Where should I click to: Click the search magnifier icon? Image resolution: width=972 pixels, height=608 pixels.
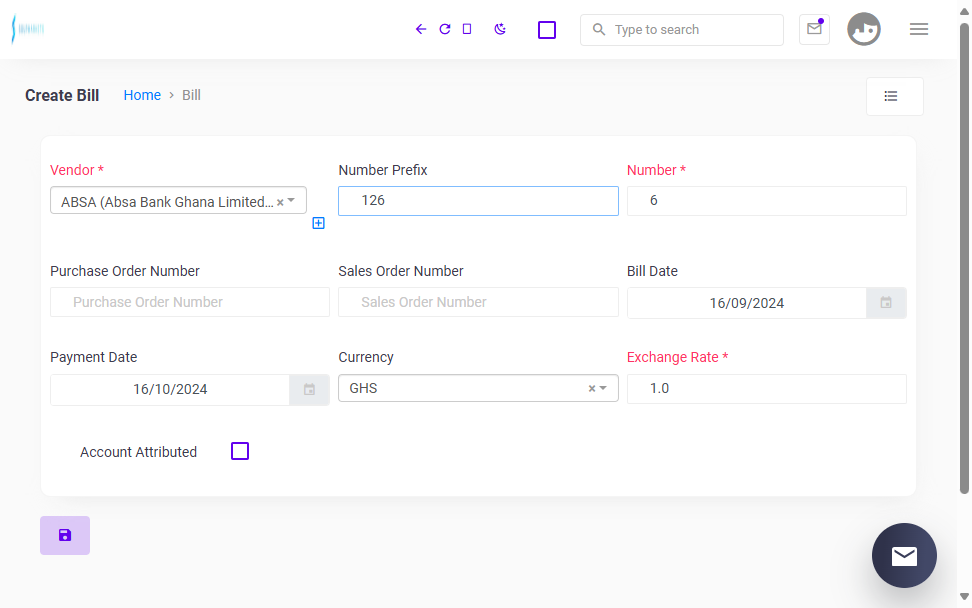pos(599,30)
